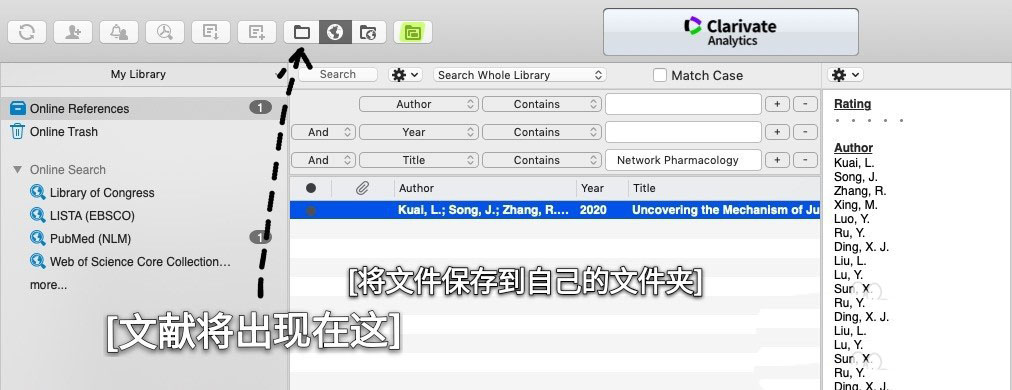Screen dimensions: 1012x390
Task: Collapse the Online Search group
Action: pyautogui.click(x=17, y=170)
